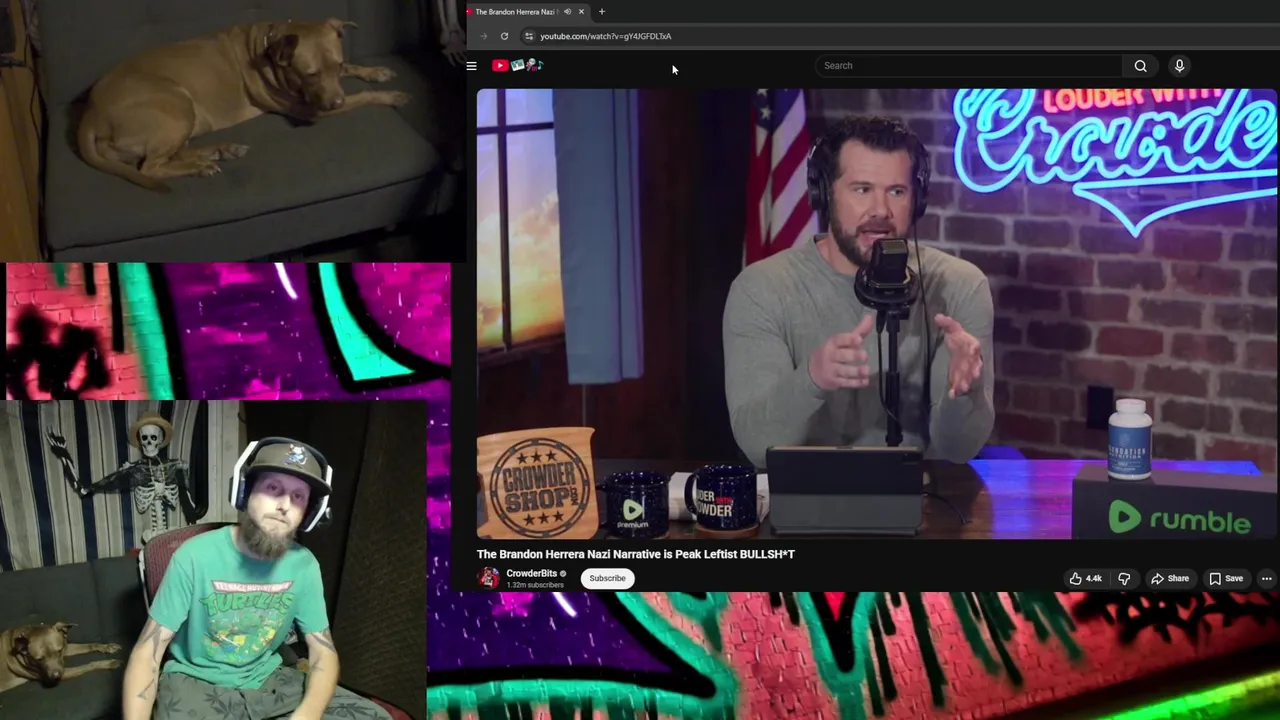The image size is (1280, 720).
Task: Click the 1.32m subscribers text
Action: (x=535, y=585)
